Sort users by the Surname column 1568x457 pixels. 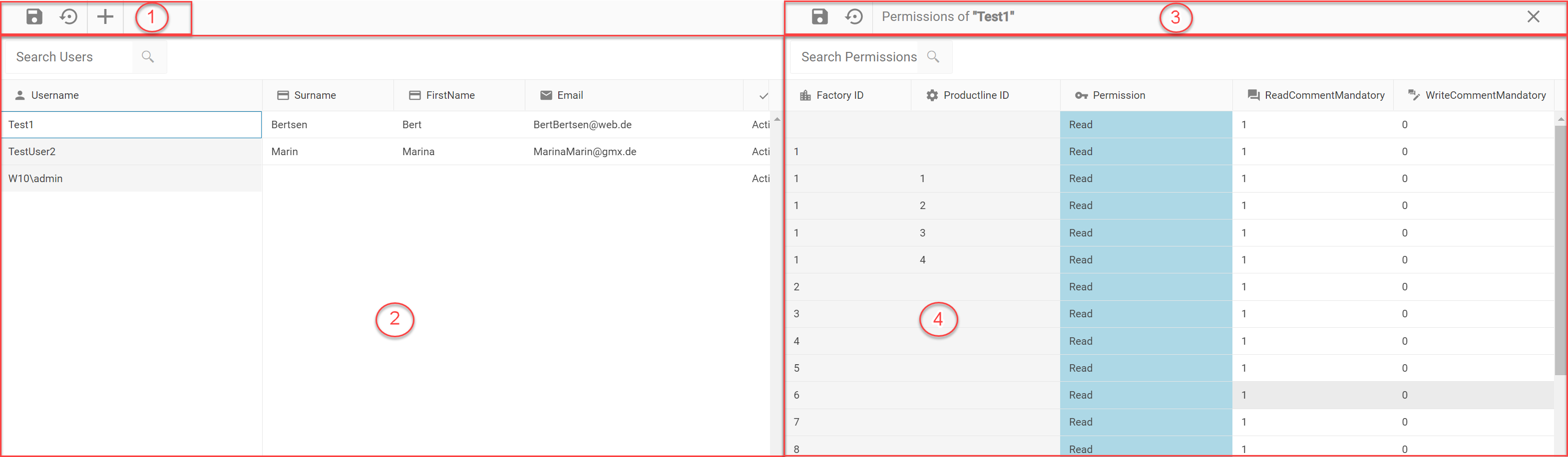[315, 95]
